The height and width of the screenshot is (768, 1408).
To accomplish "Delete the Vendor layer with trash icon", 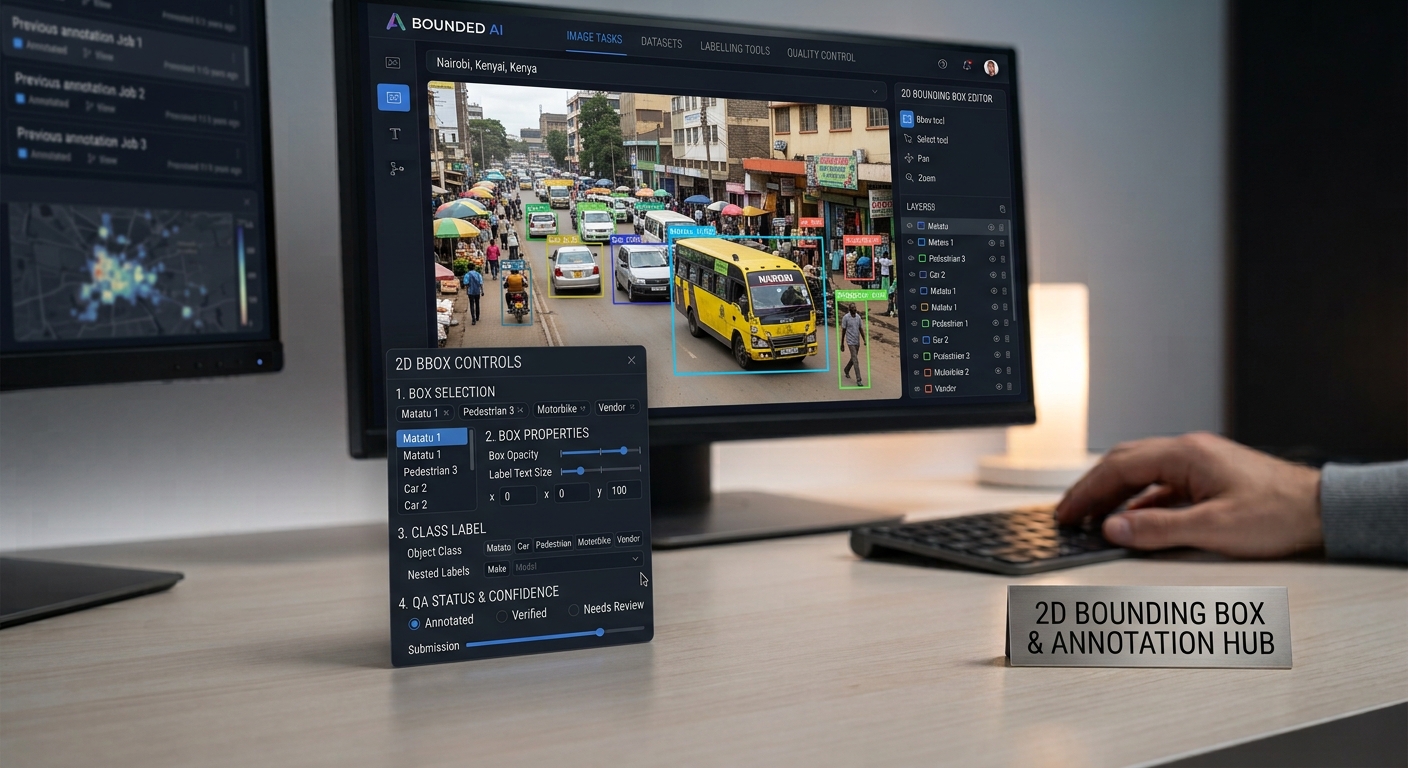I will click(1009, 388).
